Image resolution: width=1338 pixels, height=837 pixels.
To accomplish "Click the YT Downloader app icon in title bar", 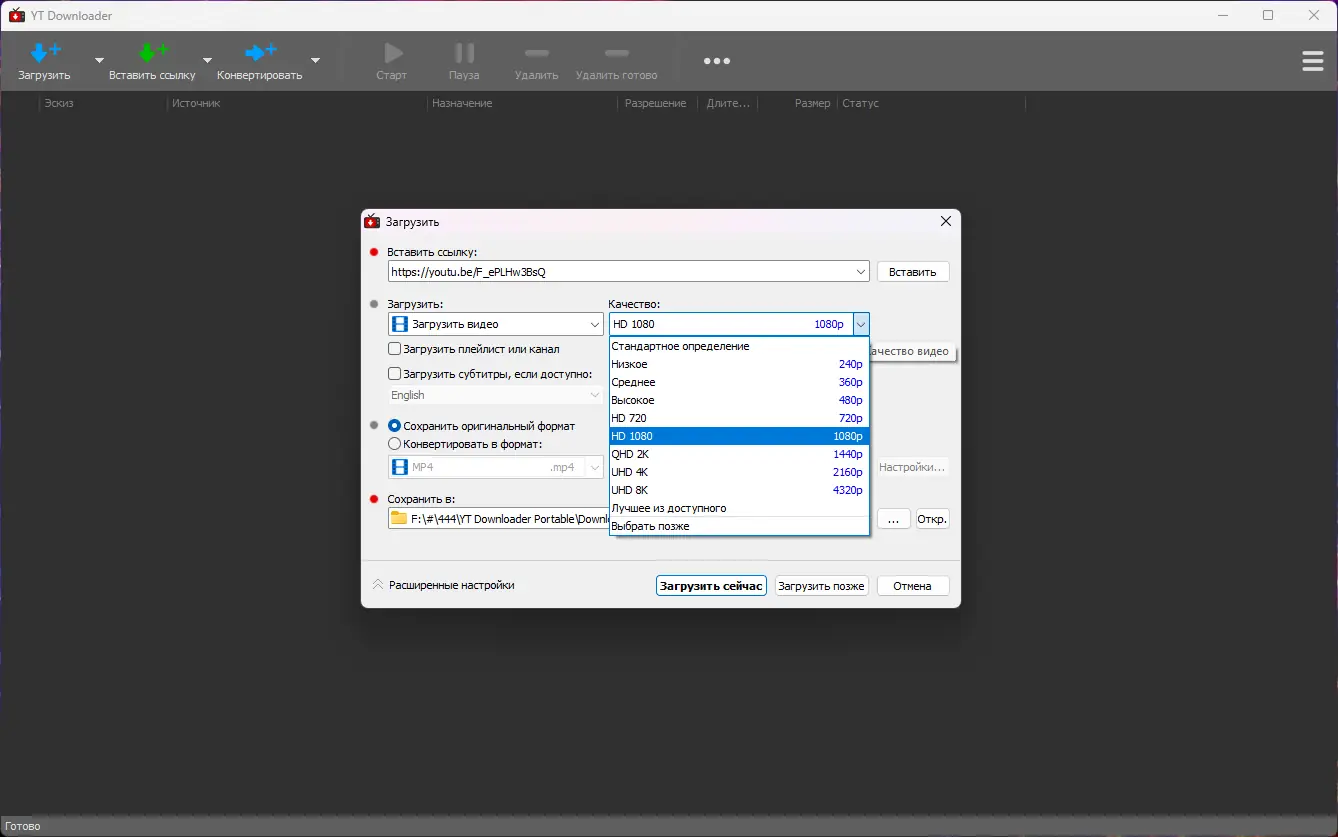I will 16,15.
